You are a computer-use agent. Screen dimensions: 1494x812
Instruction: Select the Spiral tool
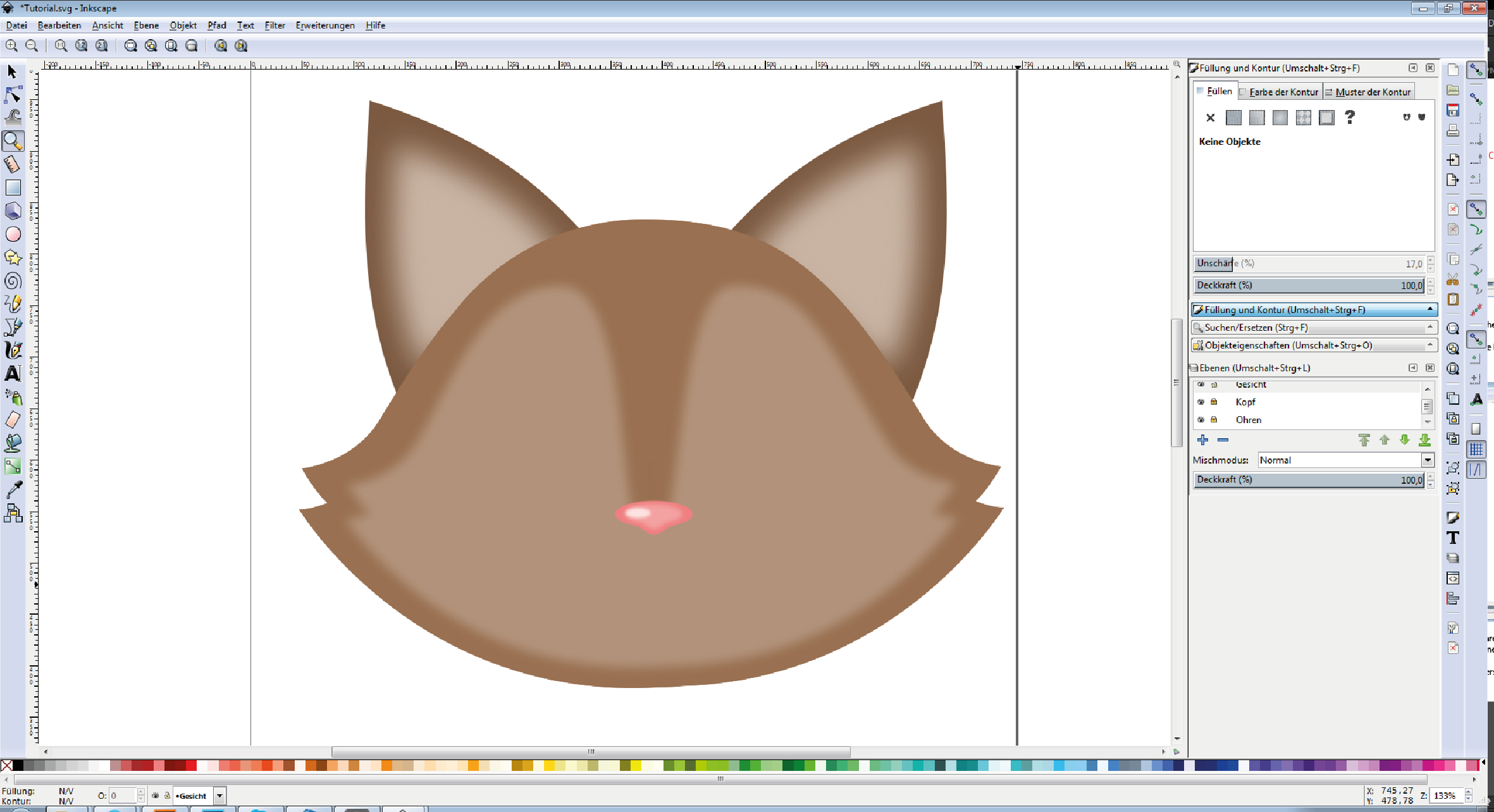pyautogui.click(x=13, y=281)
